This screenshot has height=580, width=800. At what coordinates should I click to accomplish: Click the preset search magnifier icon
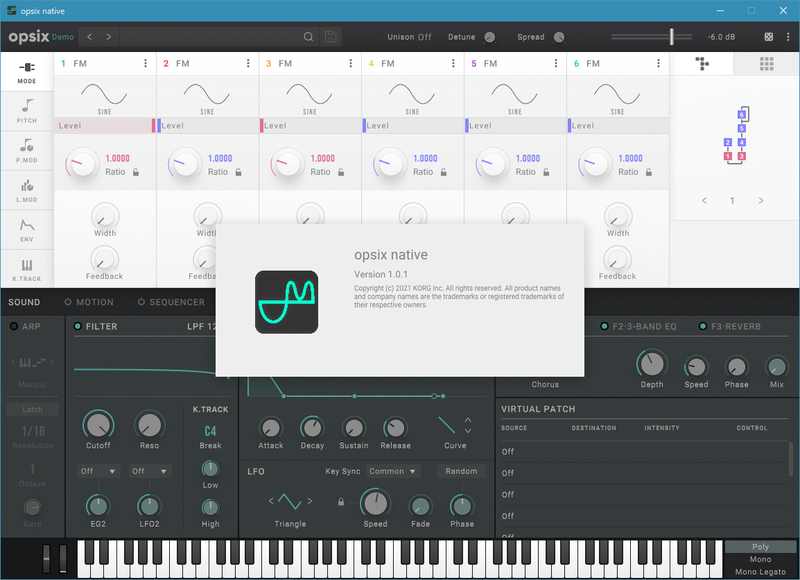click(308, 37)
